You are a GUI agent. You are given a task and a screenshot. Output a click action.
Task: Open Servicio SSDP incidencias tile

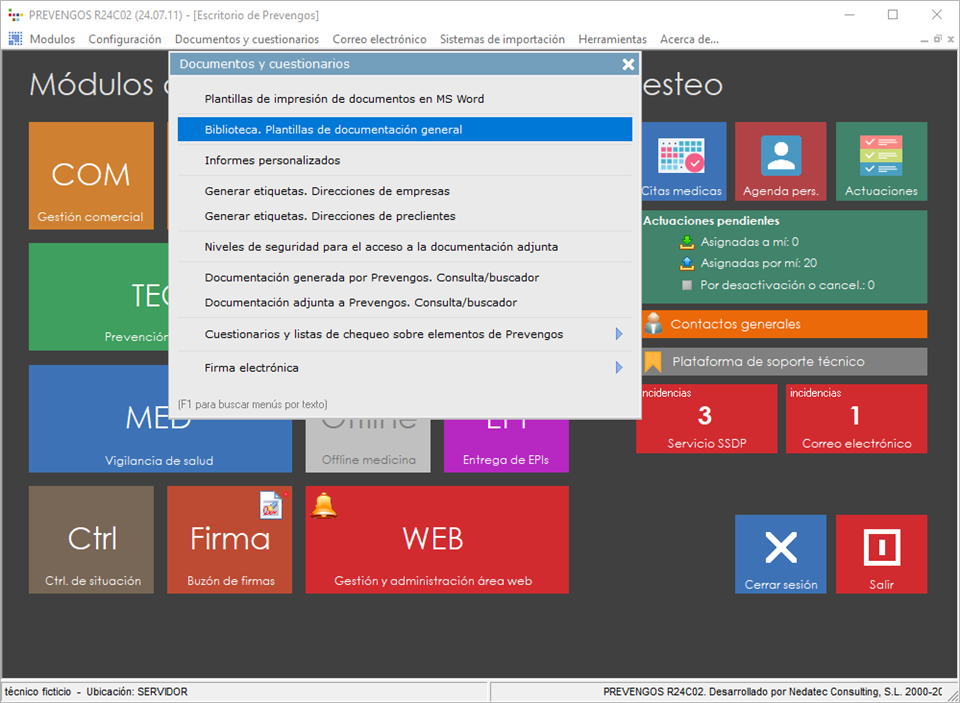[x=706, y=418]
